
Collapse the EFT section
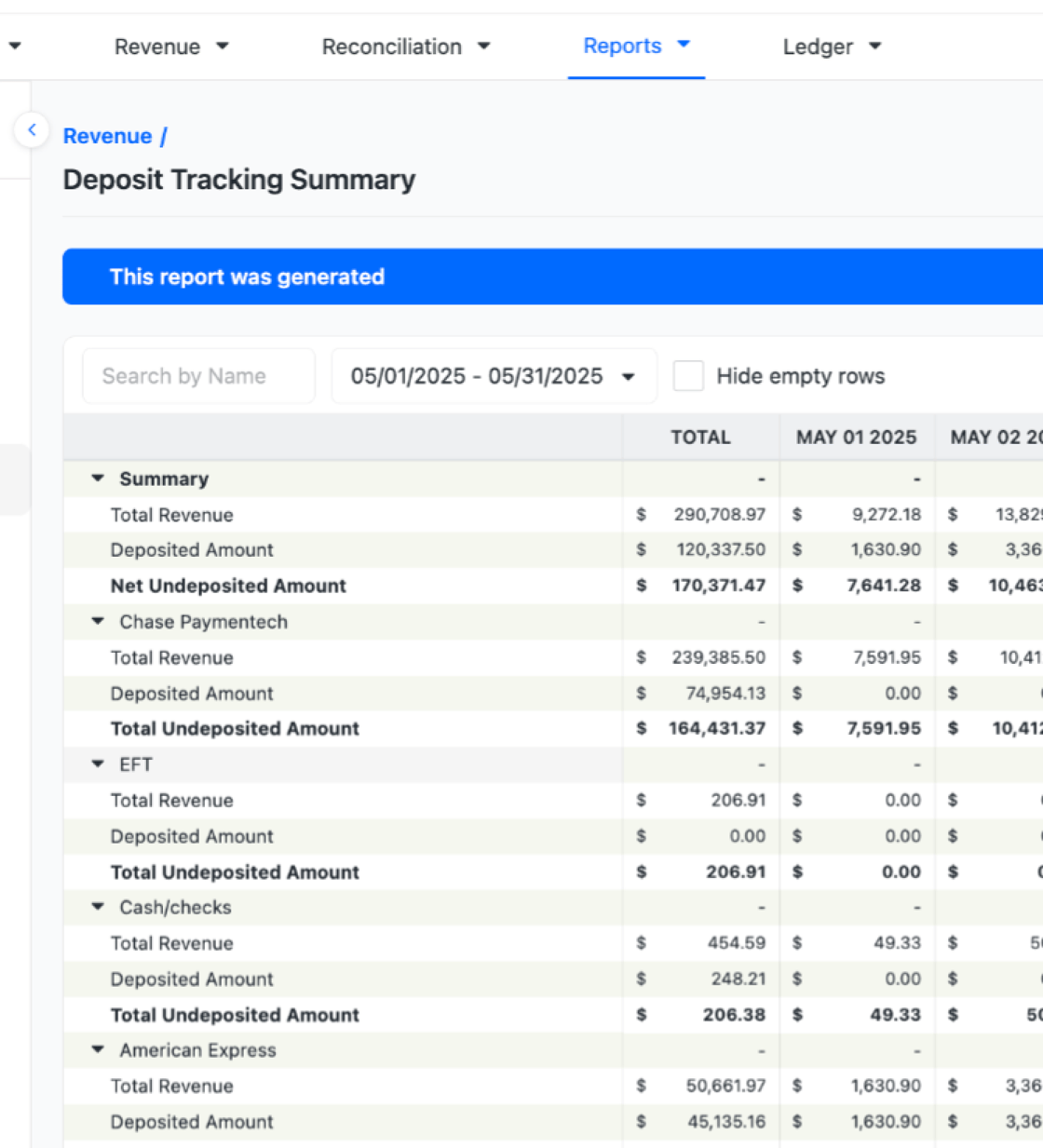(x=98, y=764)
